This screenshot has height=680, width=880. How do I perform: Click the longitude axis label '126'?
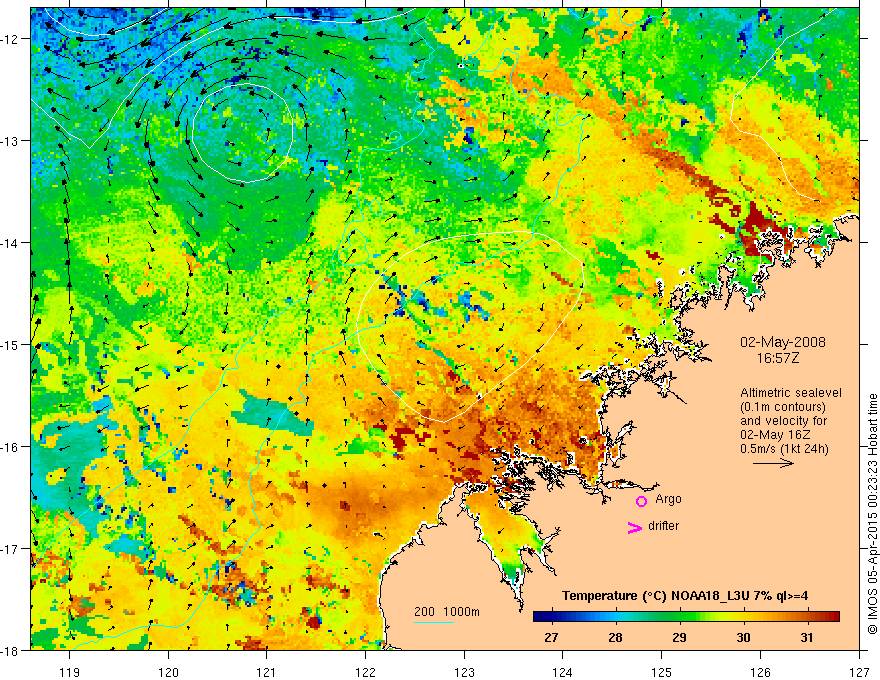point(760,672)
